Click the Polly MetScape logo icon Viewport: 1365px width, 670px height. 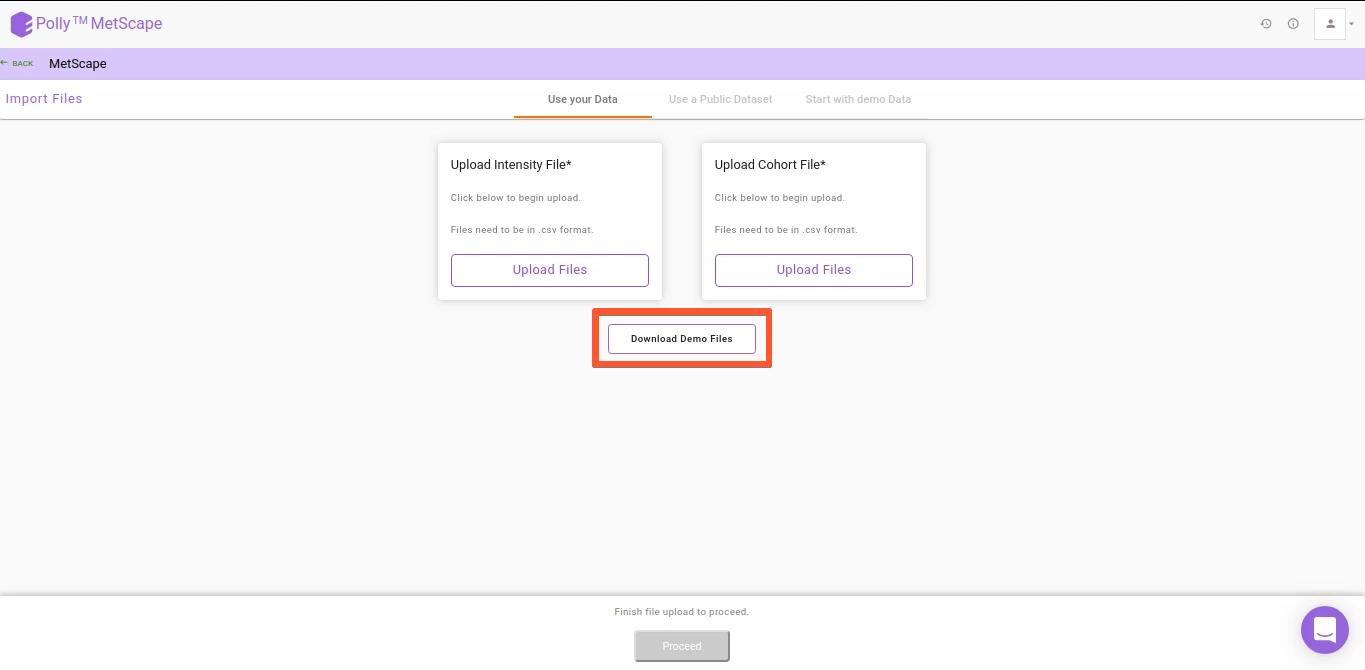(21, 24)
